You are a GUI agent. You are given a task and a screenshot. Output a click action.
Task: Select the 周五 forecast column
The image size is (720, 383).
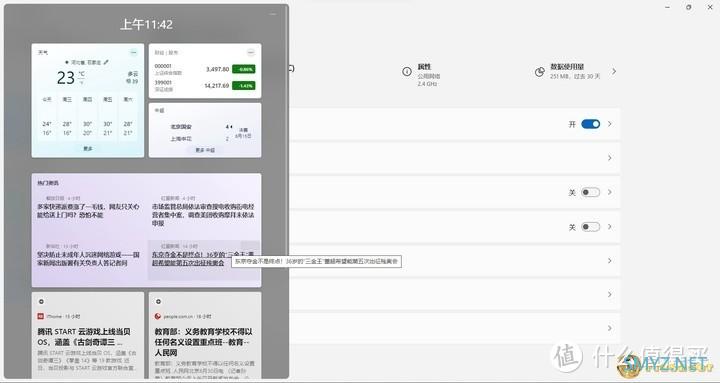107,117
